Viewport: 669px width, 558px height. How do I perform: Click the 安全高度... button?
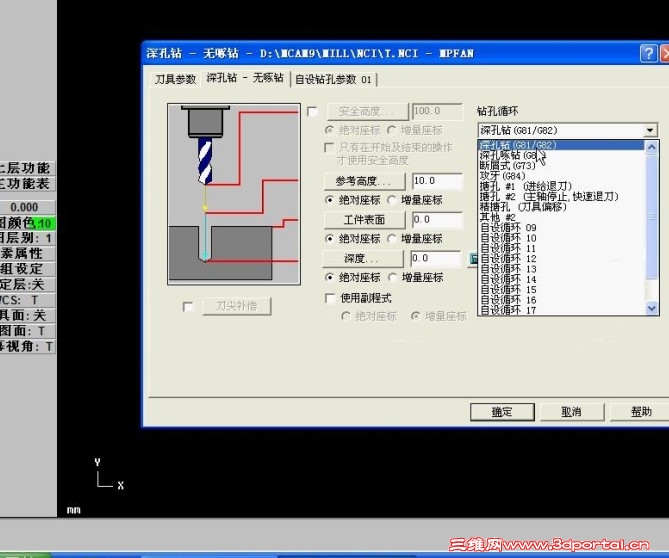[367, 112]
